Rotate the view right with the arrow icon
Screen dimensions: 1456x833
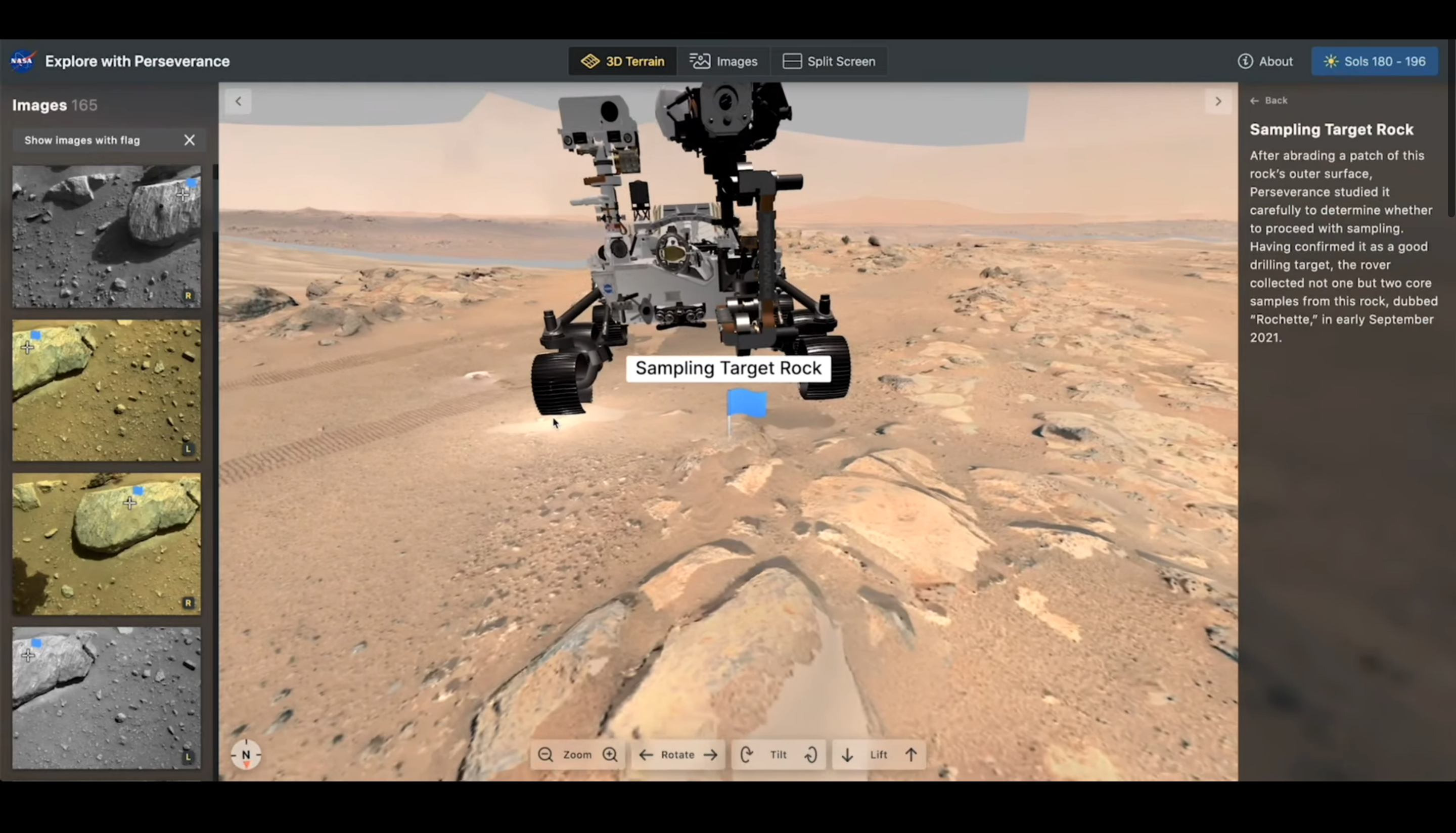pos(710,755)
